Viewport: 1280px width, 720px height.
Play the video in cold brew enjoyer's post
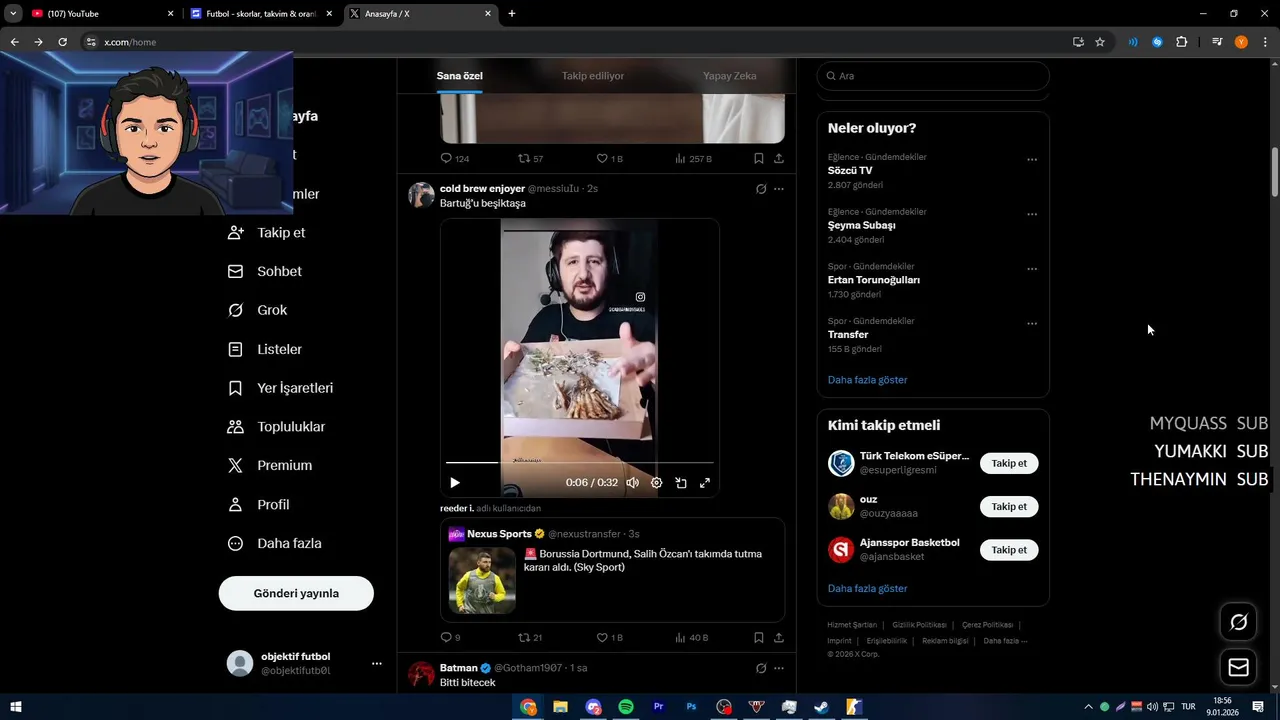[x=455, y=483]
